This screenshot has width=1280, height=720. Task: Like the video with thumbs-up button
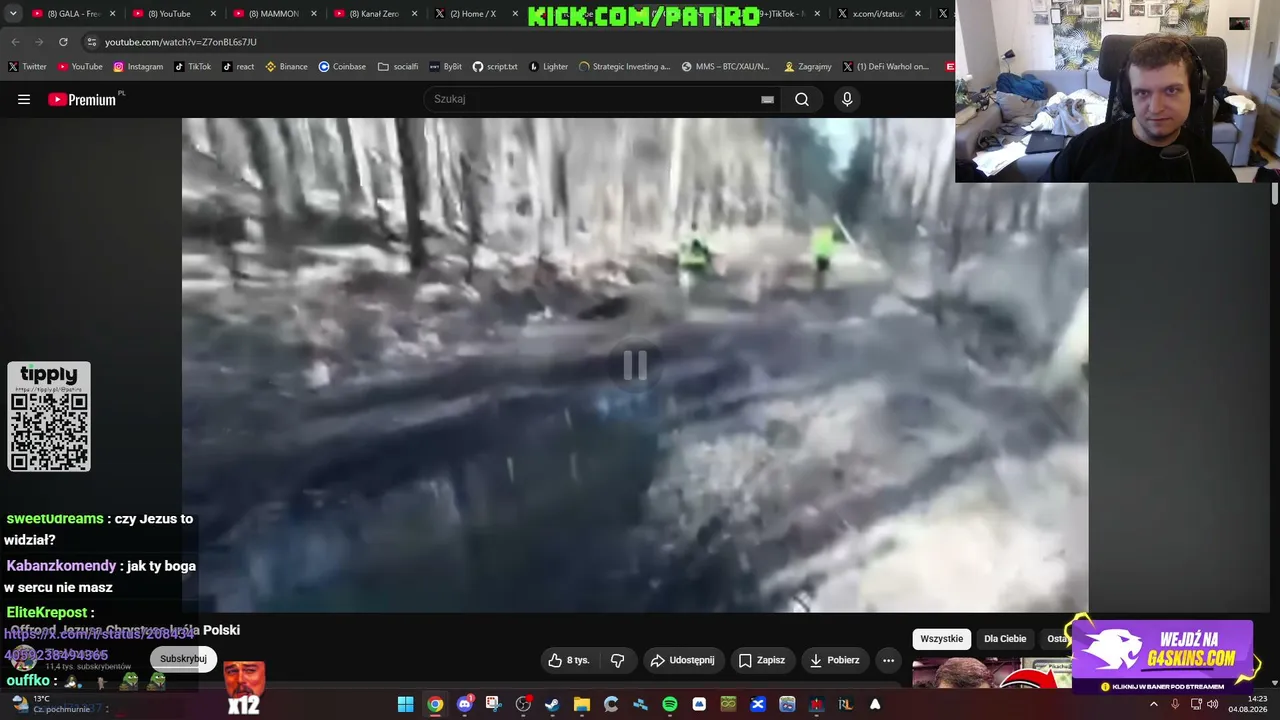click(569, 660)
